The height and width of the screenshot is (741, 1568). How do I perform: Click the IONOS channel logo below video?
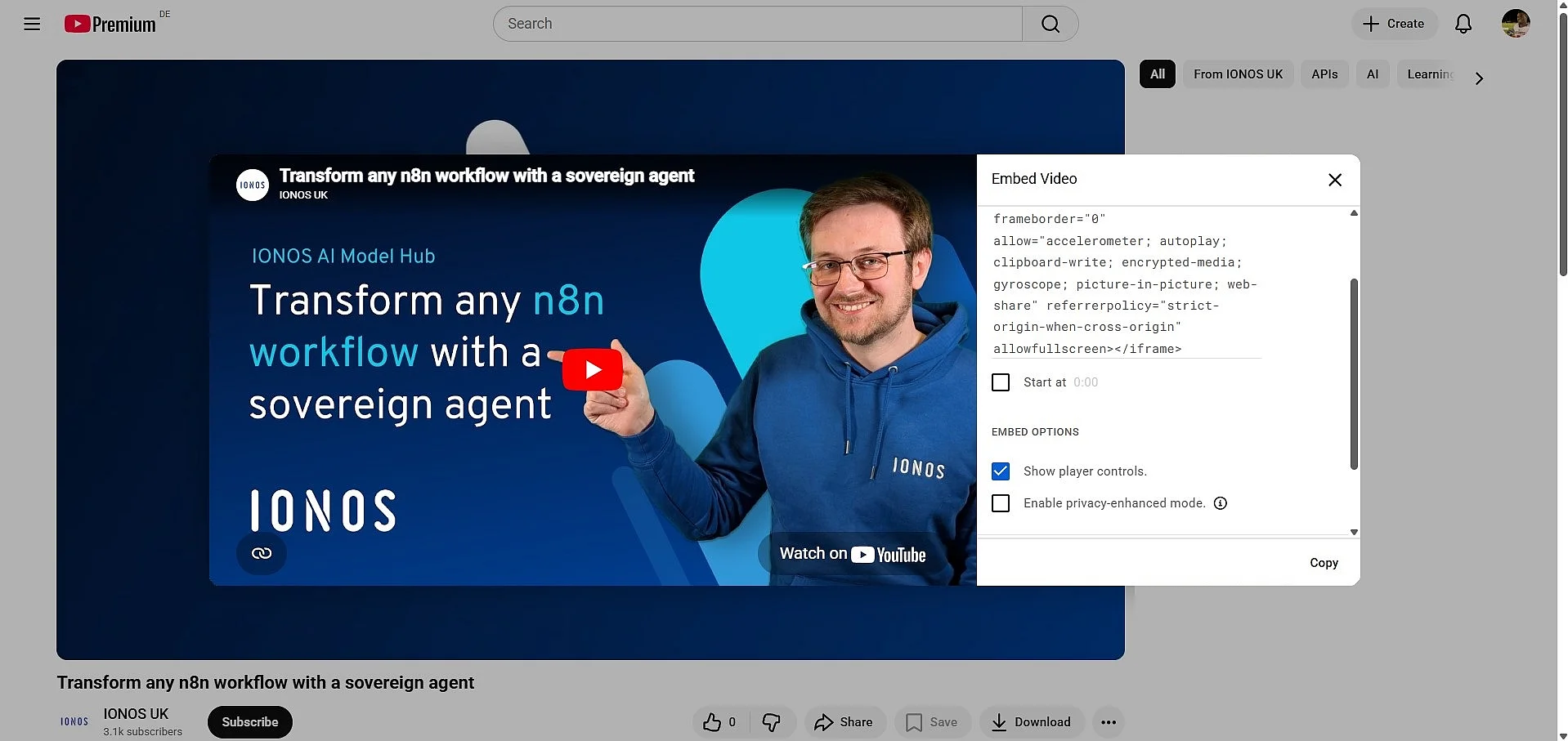pyautogui.click(x=74, y=721)
